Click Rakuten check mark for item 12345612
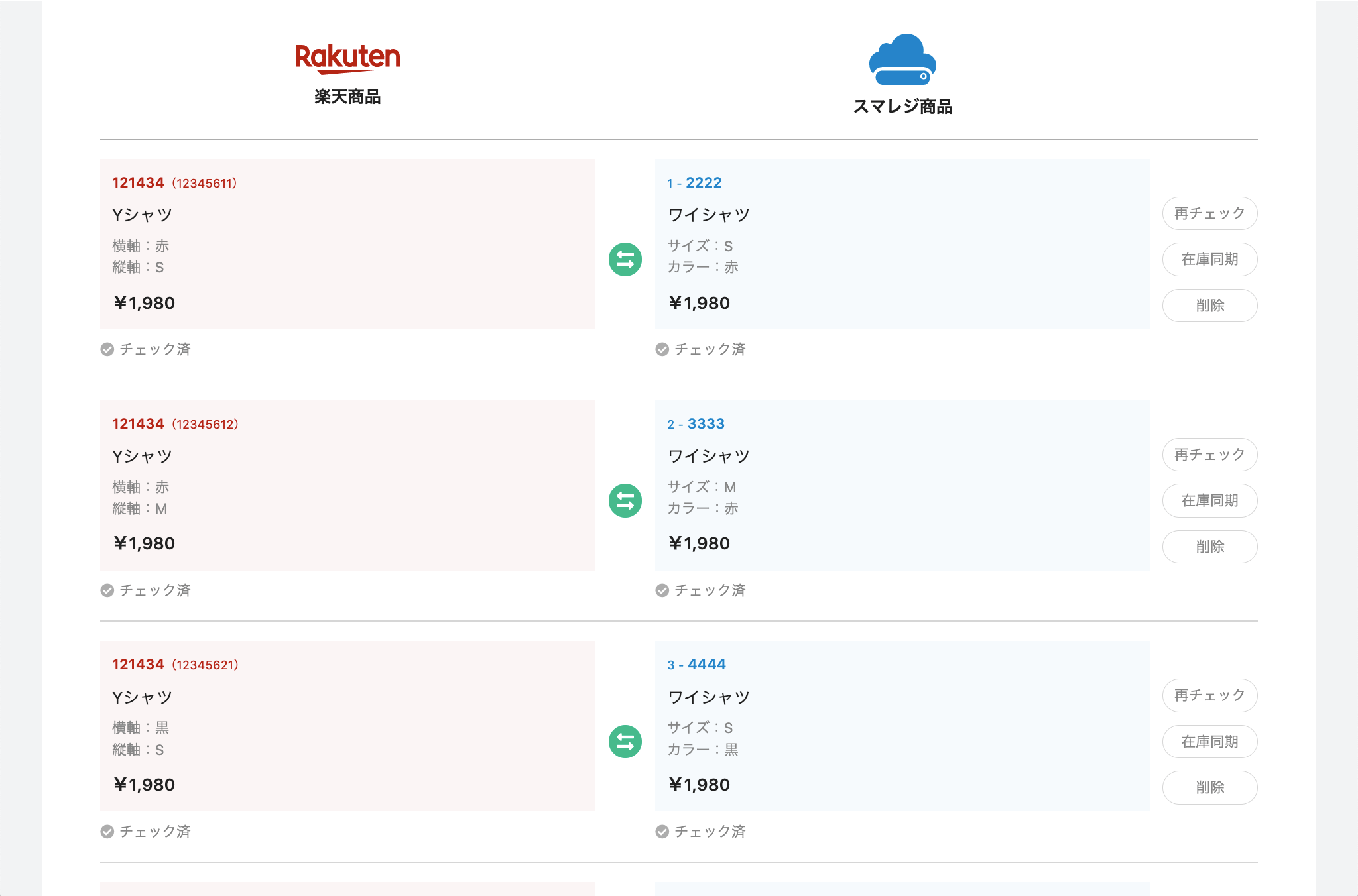The height and width of the screenshot is (896, 1358). (107, 590)
